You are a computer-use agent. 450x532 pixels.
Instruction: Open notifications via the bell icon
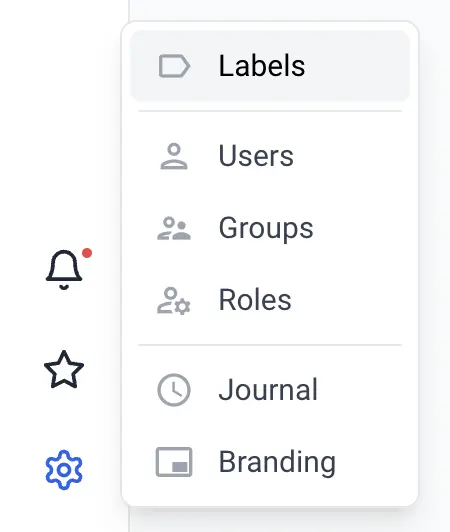pyautogui.click(x=64, y=270)
